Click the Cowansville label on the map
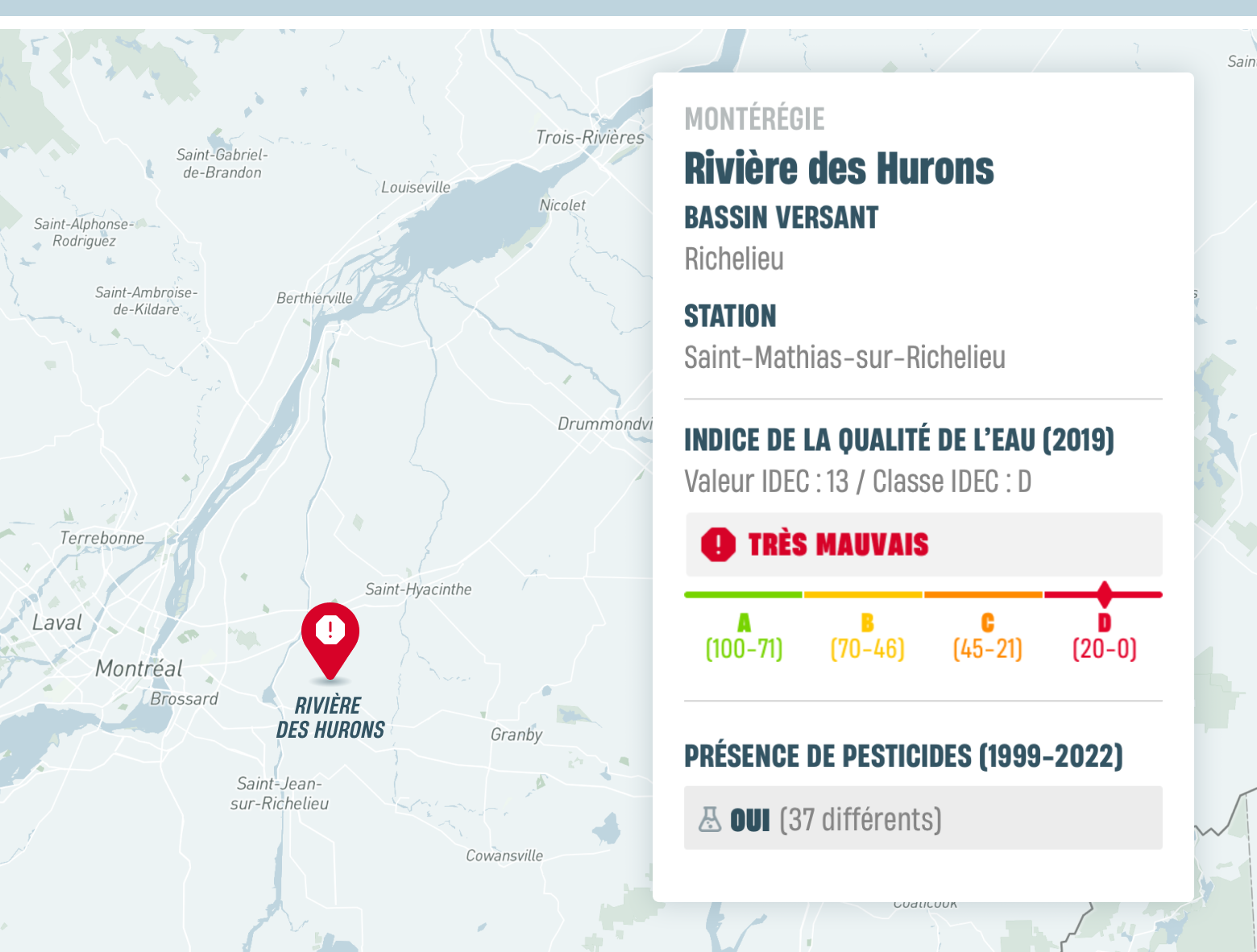1257x952 pixels. point(504,855)
